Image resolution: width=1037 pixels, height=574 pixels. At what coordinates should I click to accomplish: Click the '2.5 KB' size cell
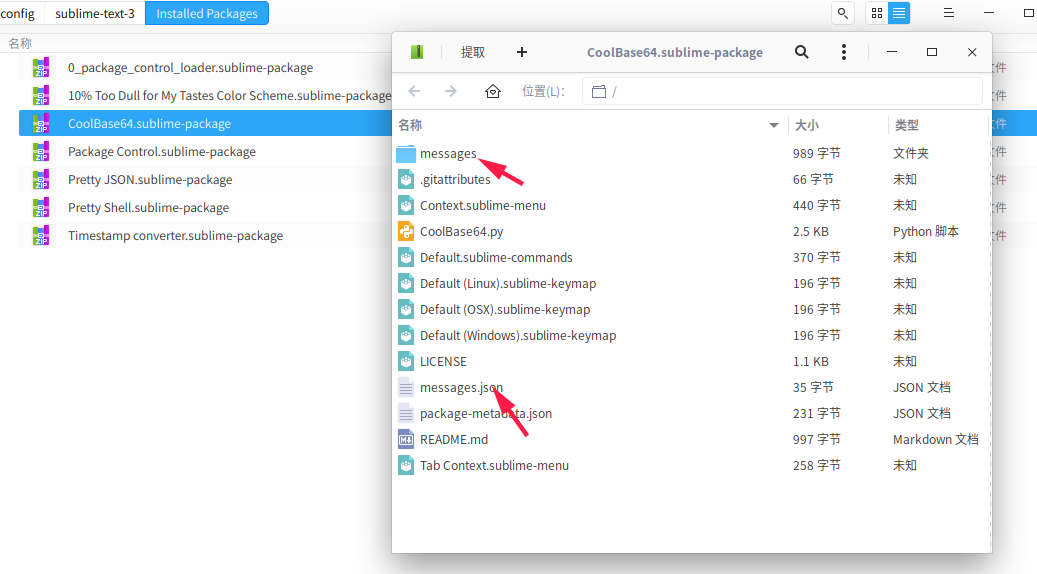pyautogui.click(x=811, y=231)
